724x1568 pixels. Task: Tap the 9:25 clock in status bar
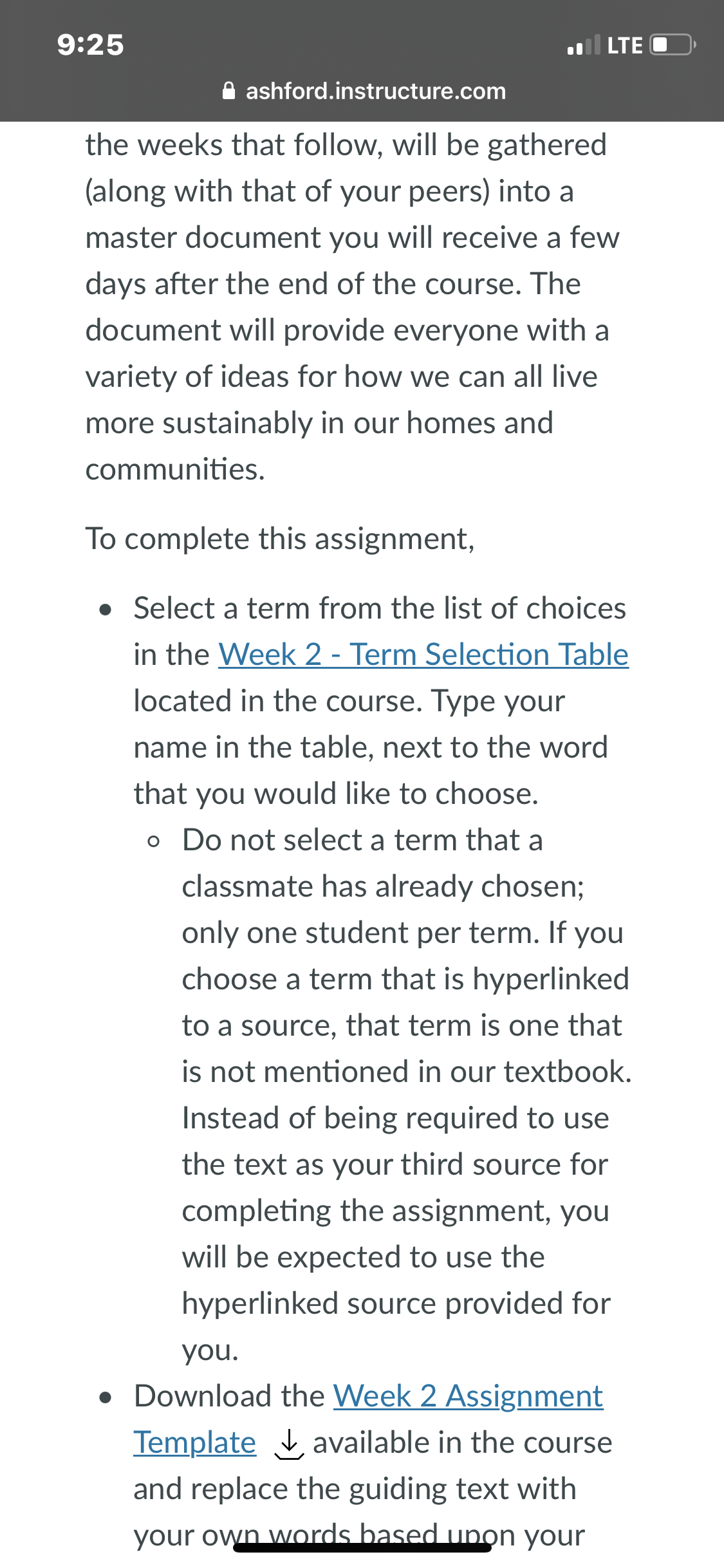click(x=91, y=45)
